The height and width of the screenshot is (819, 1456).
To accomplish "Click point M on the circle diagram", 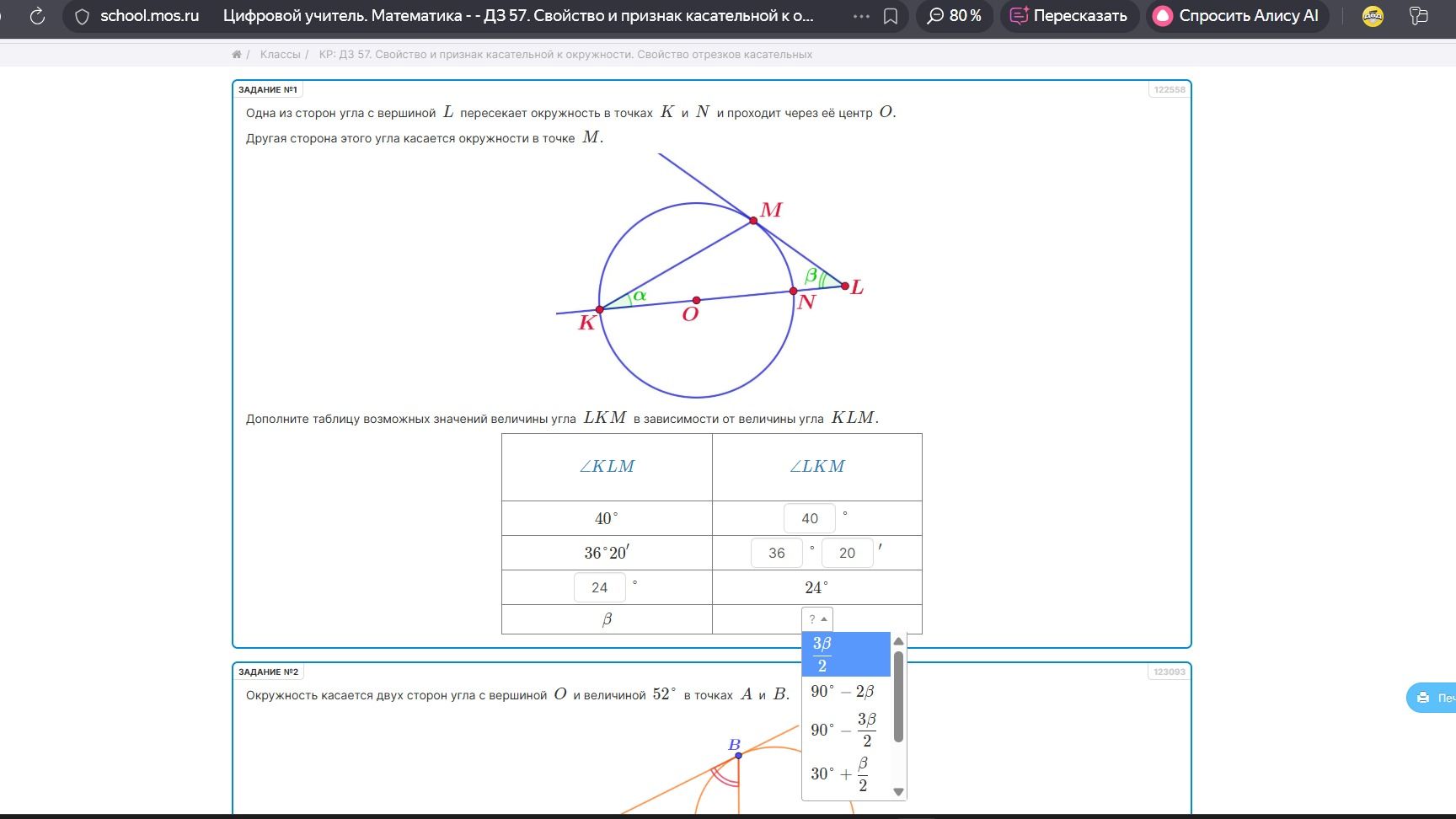I will 753,221.
